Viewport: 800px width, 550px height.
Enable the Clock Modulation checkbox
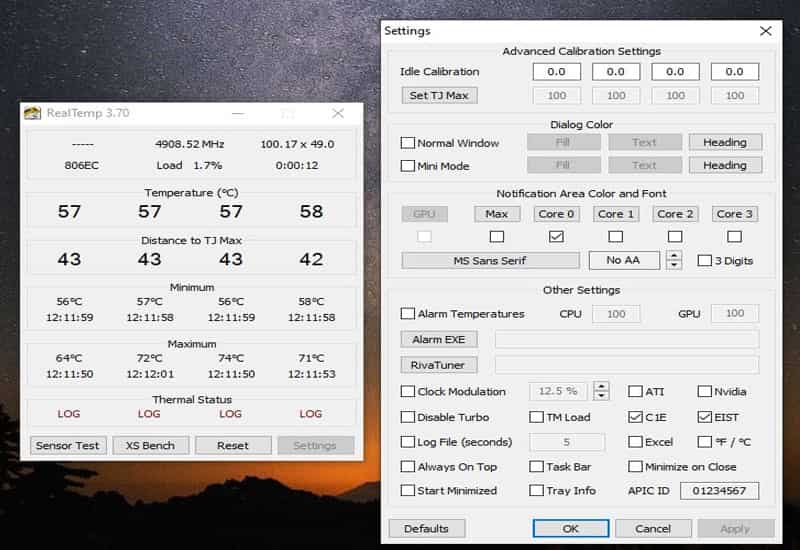(408, 391)
